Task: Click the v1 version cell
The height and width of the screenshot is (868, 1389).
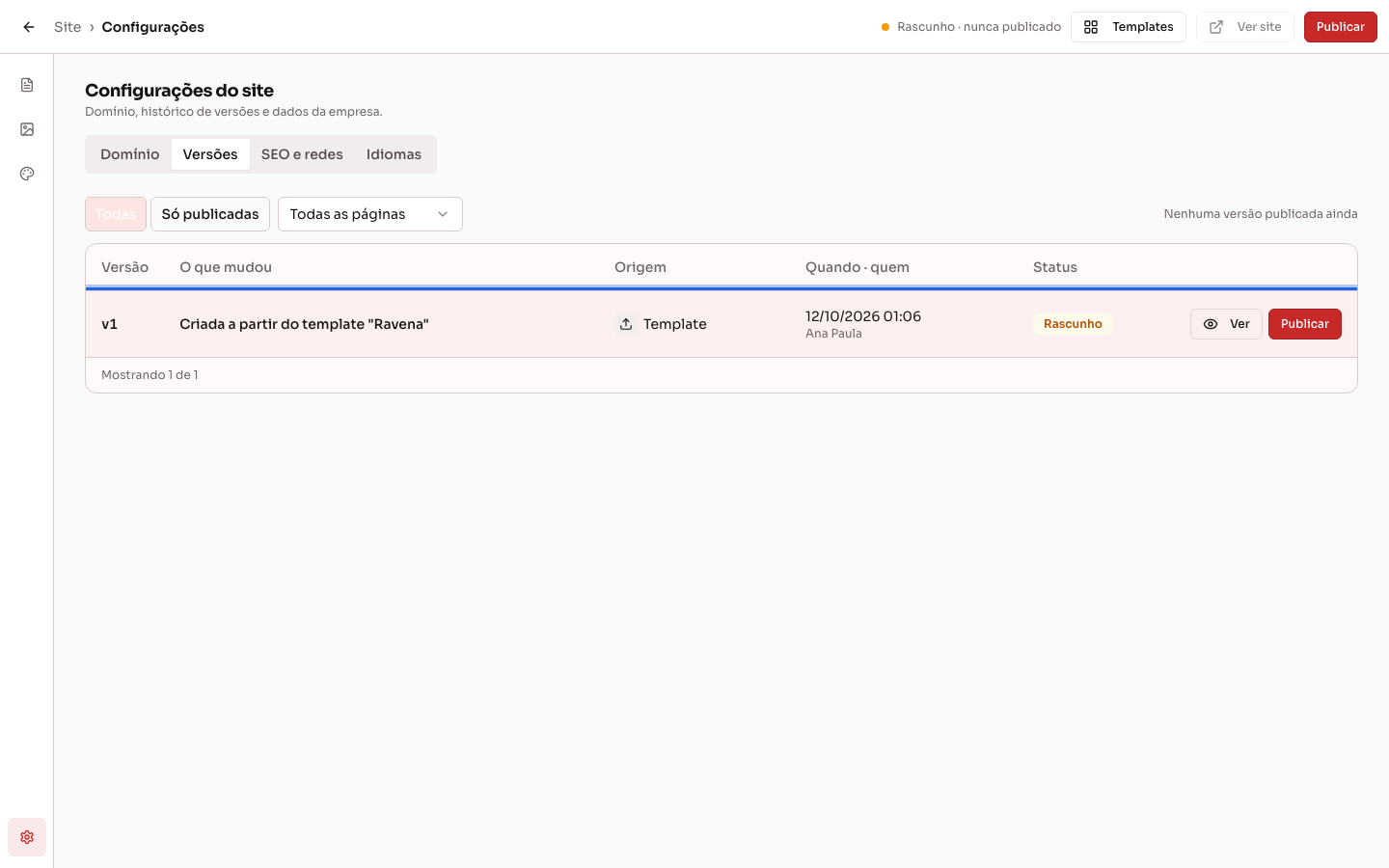Action: click(109, 324)
